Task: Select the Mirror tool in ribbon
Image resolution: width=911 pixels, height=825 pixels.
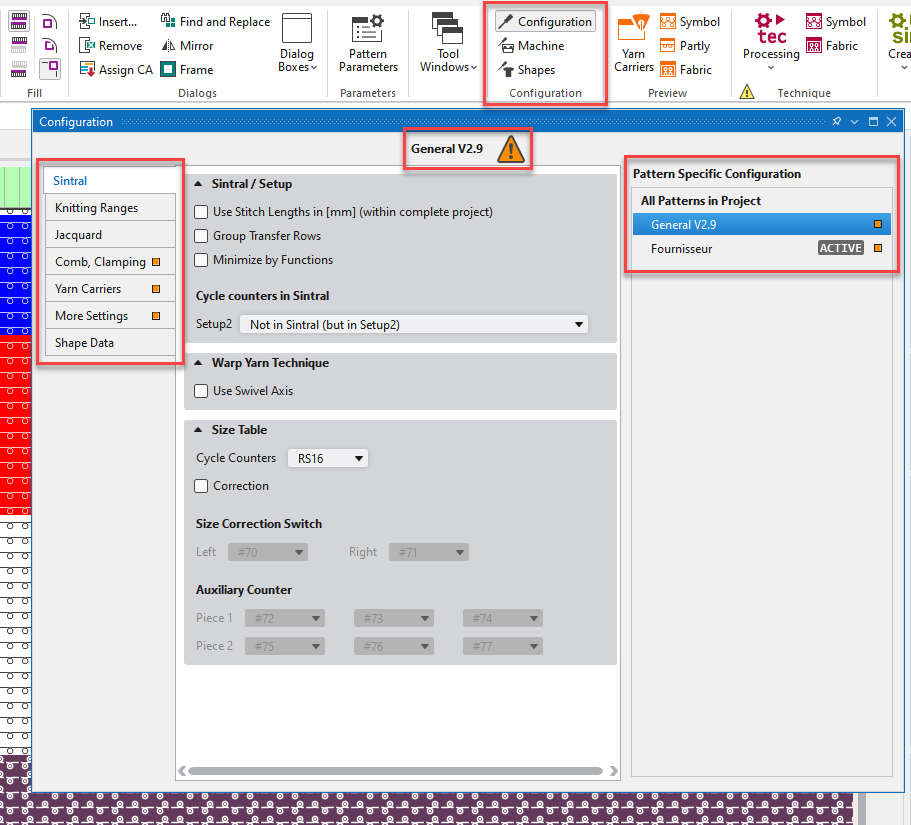Action: 168,46
